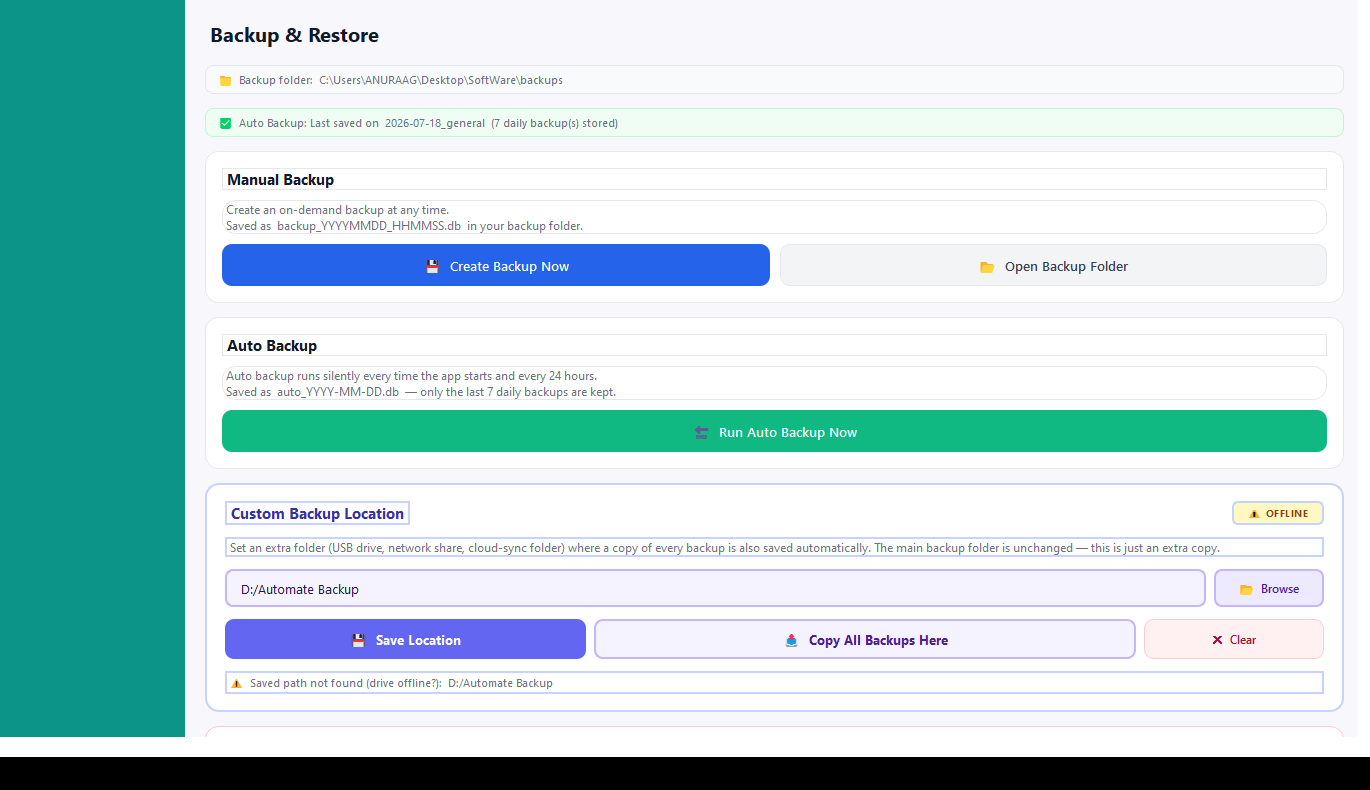This screenshot has width=1370, height=790.
Task: Click the red X icon on Clear
Action: 1217,640
